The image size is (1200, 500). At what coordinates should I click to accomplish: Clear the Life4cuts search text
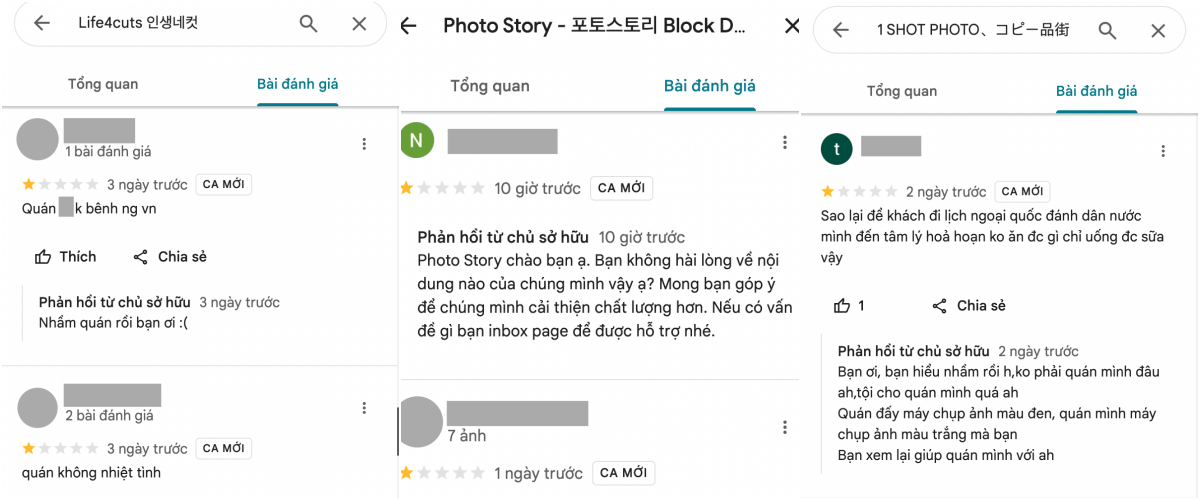tap(359, 23)
